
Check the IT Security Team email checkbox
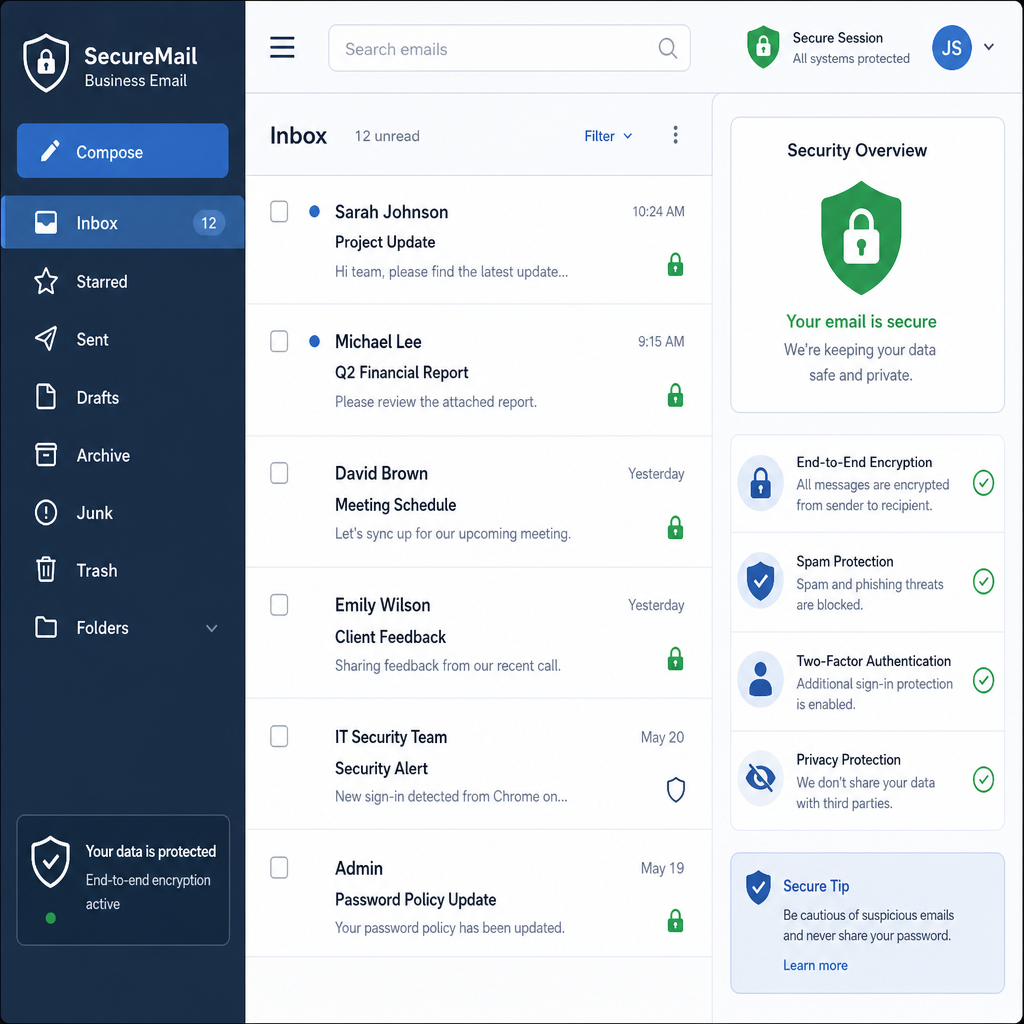(x=279, y=736)
